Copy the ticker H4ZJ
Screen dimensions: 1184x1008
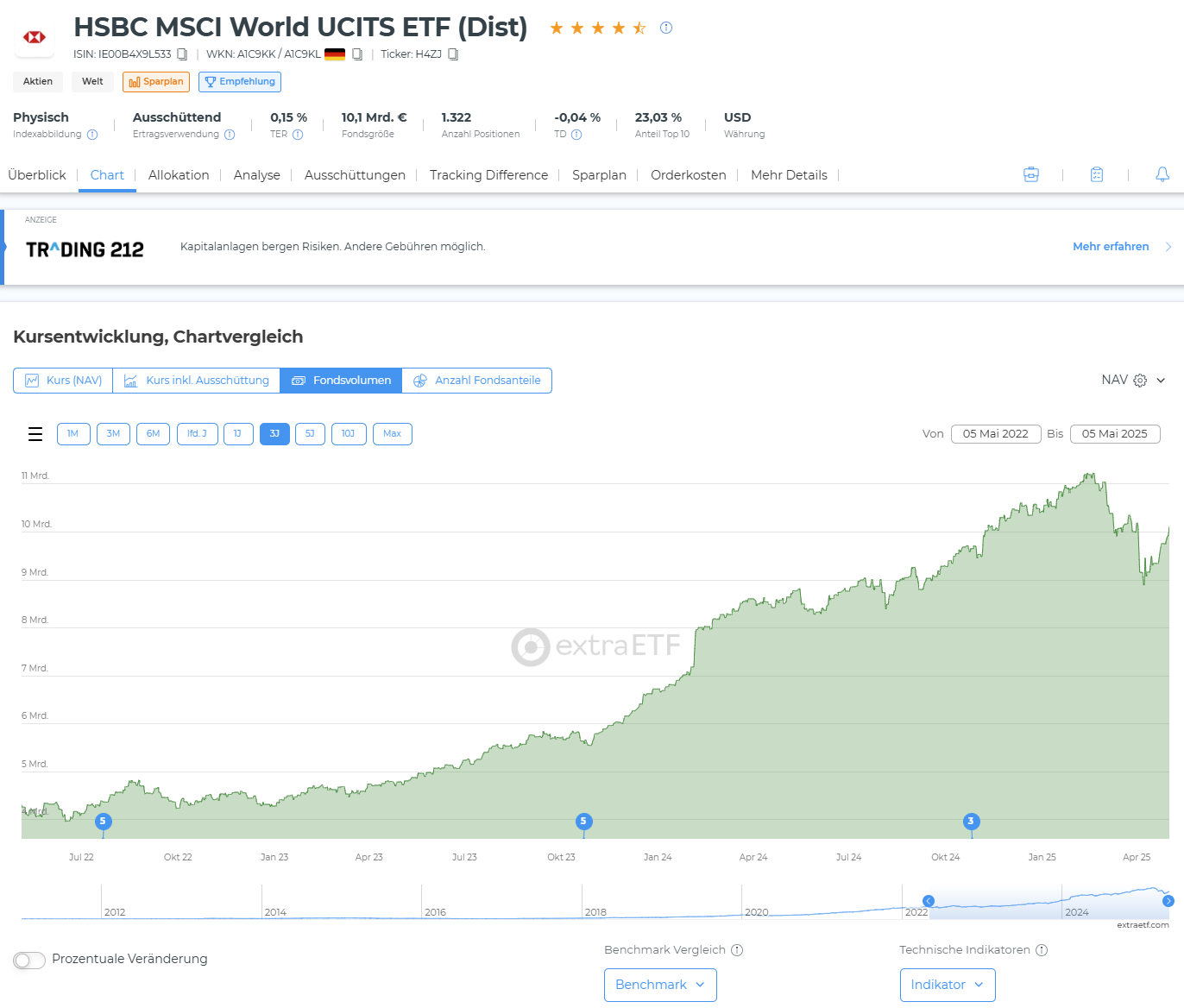(x=453, y=54)
